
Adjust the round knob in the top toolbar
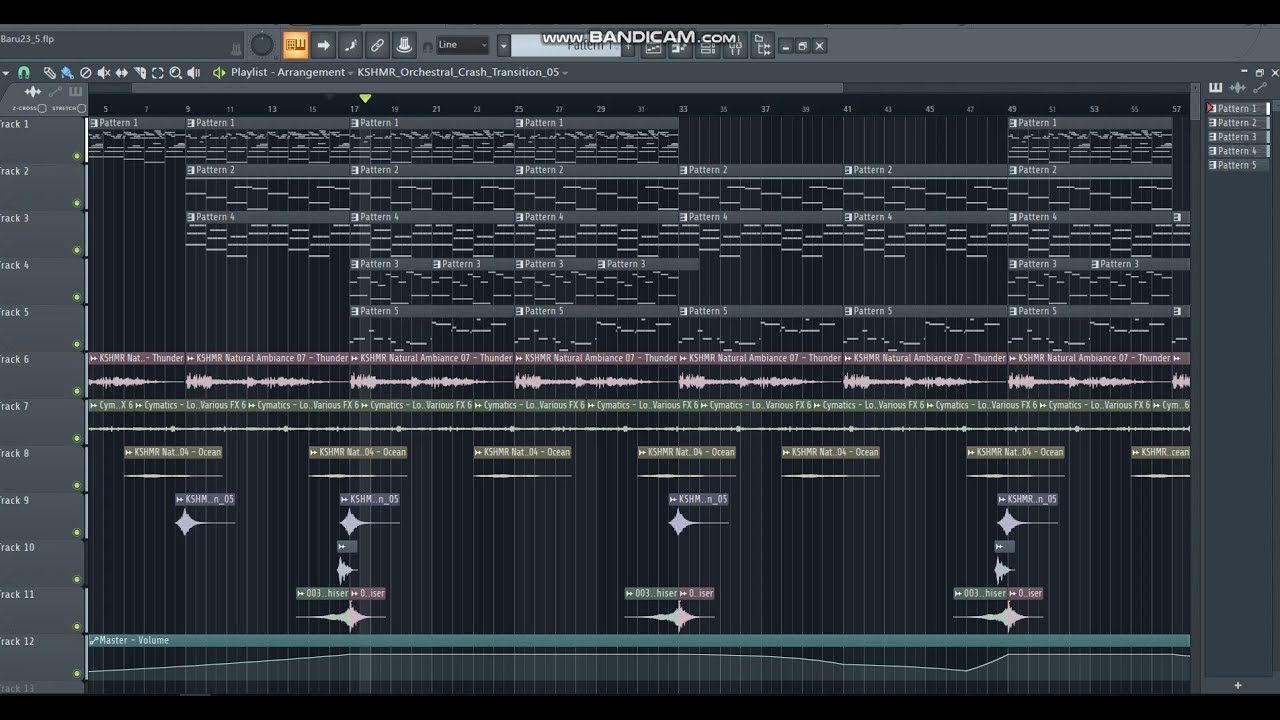point(262,44)
